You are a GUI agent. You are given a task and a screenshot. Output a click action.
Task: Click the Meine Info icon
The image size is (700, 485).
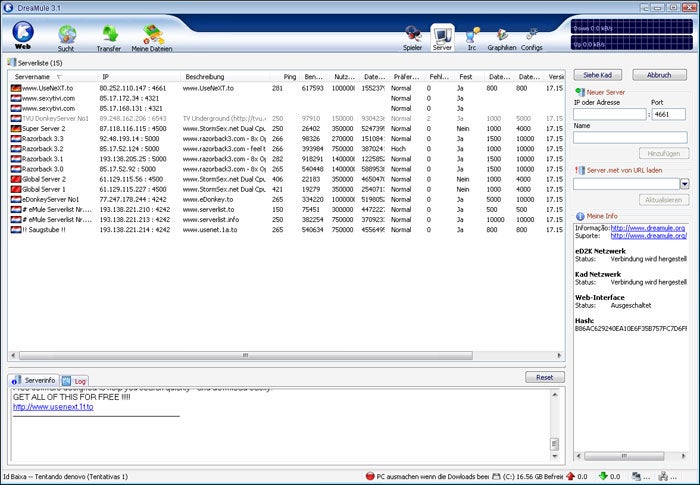click(x=580, y=216)
